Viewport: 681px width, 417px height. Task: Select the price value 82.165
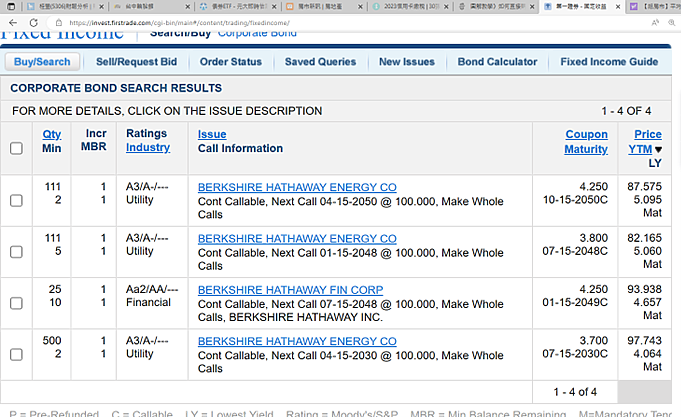[644, 238]
